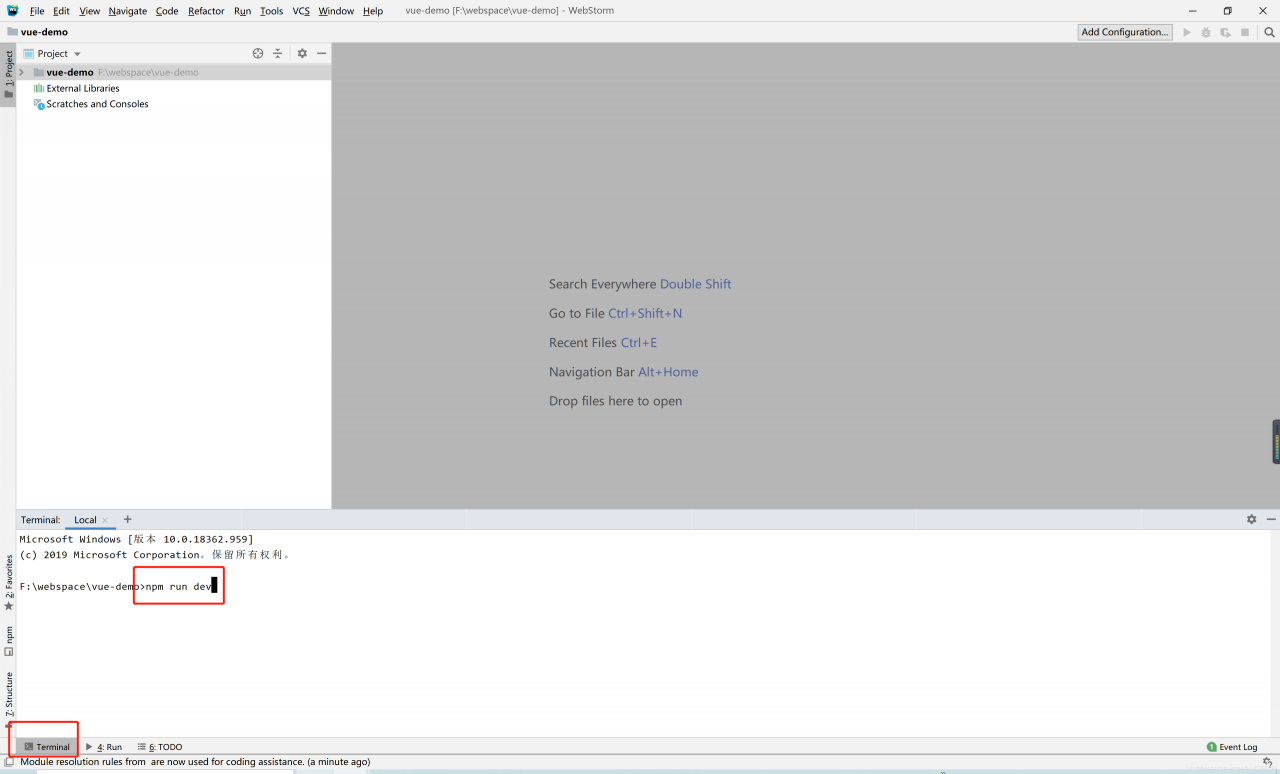Screen dimensions: 1280x774
Task: Click the memory indicator widget on right edge
Action: [1276, 441]
